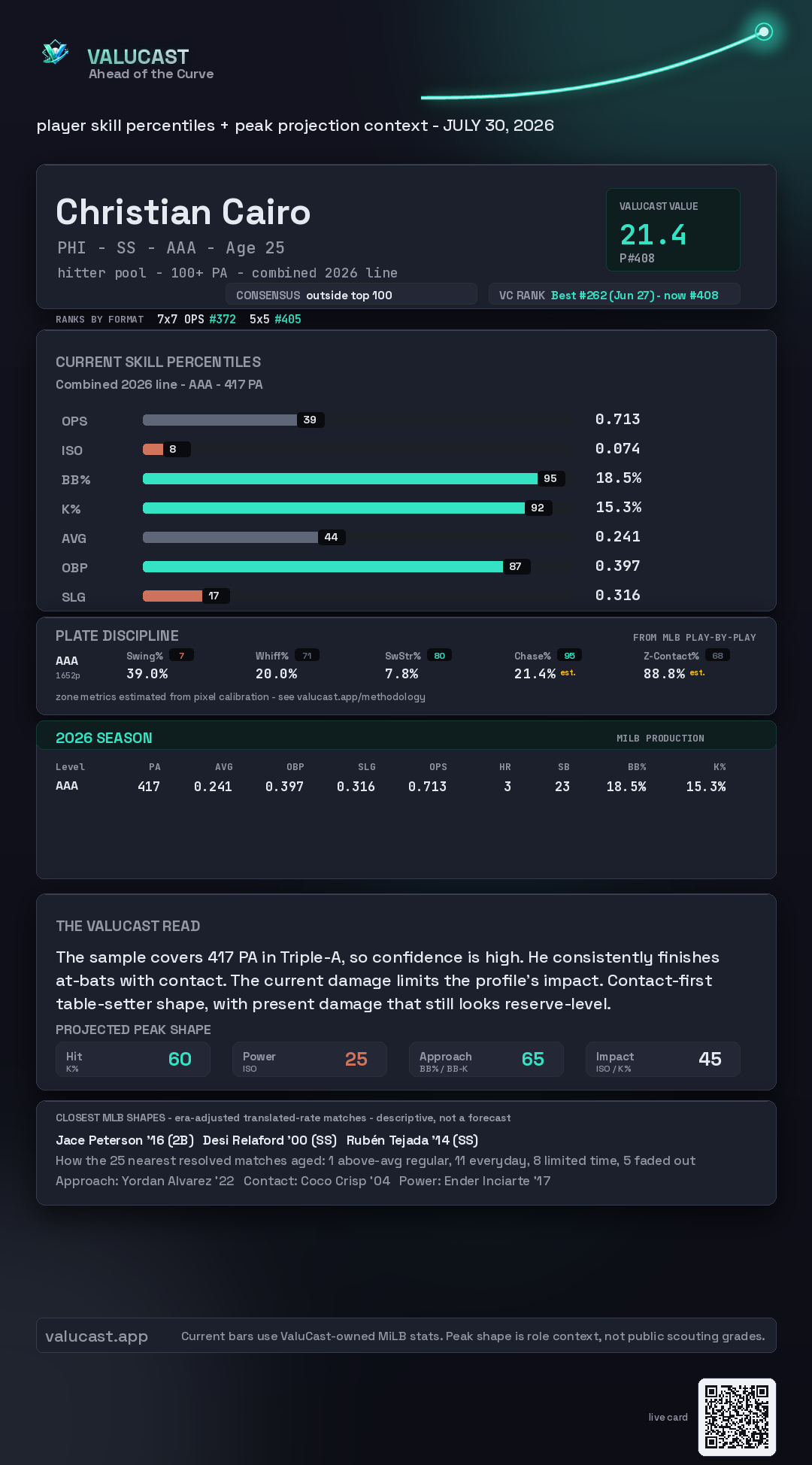This screenshot has width=812, height=1465.
Task: Click the Hit K% 60 peak tile
Action: (133, 1059)
